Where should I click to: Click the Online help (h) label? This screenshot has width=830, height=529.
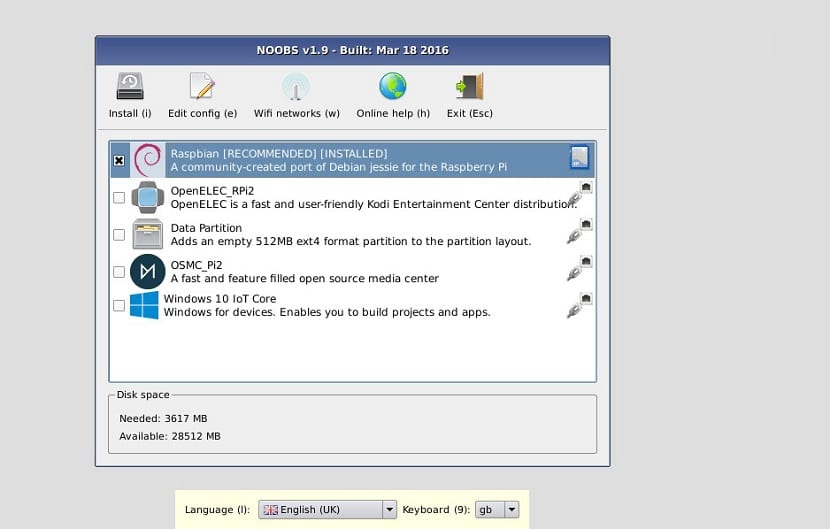click(393, 113)
